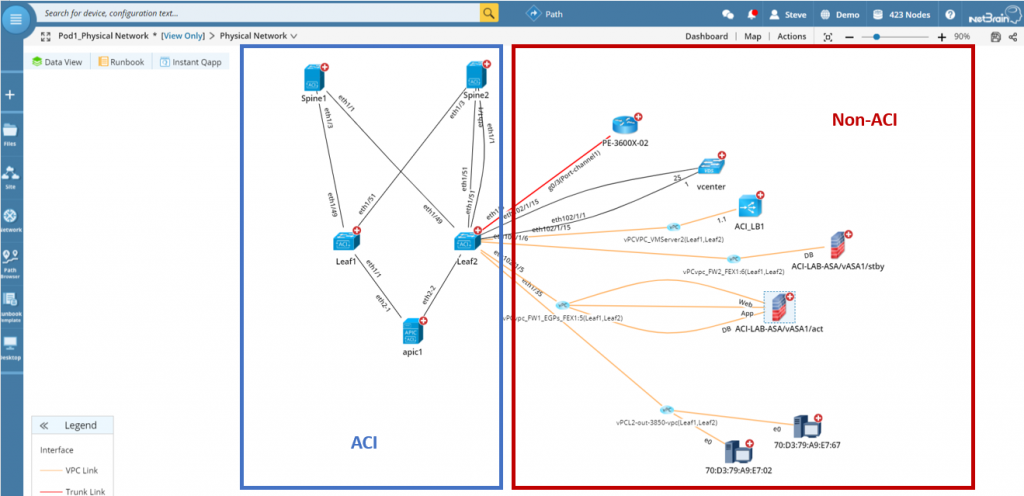
Task: Click the VPC Link legend entry
Action: click(70, 470)
